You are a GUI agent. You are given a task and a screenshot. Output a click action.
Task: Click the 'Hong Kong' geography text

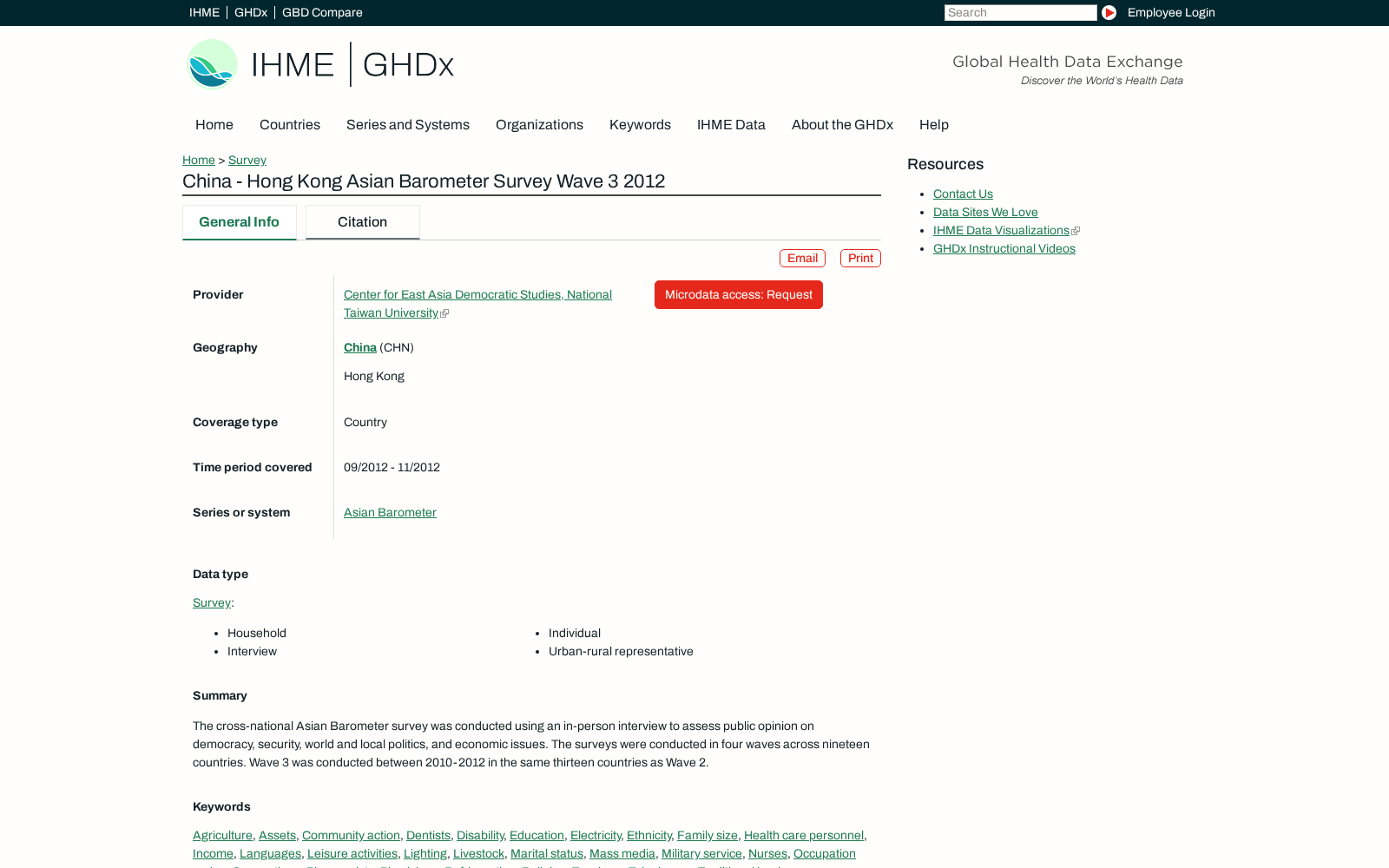point(374,376)
